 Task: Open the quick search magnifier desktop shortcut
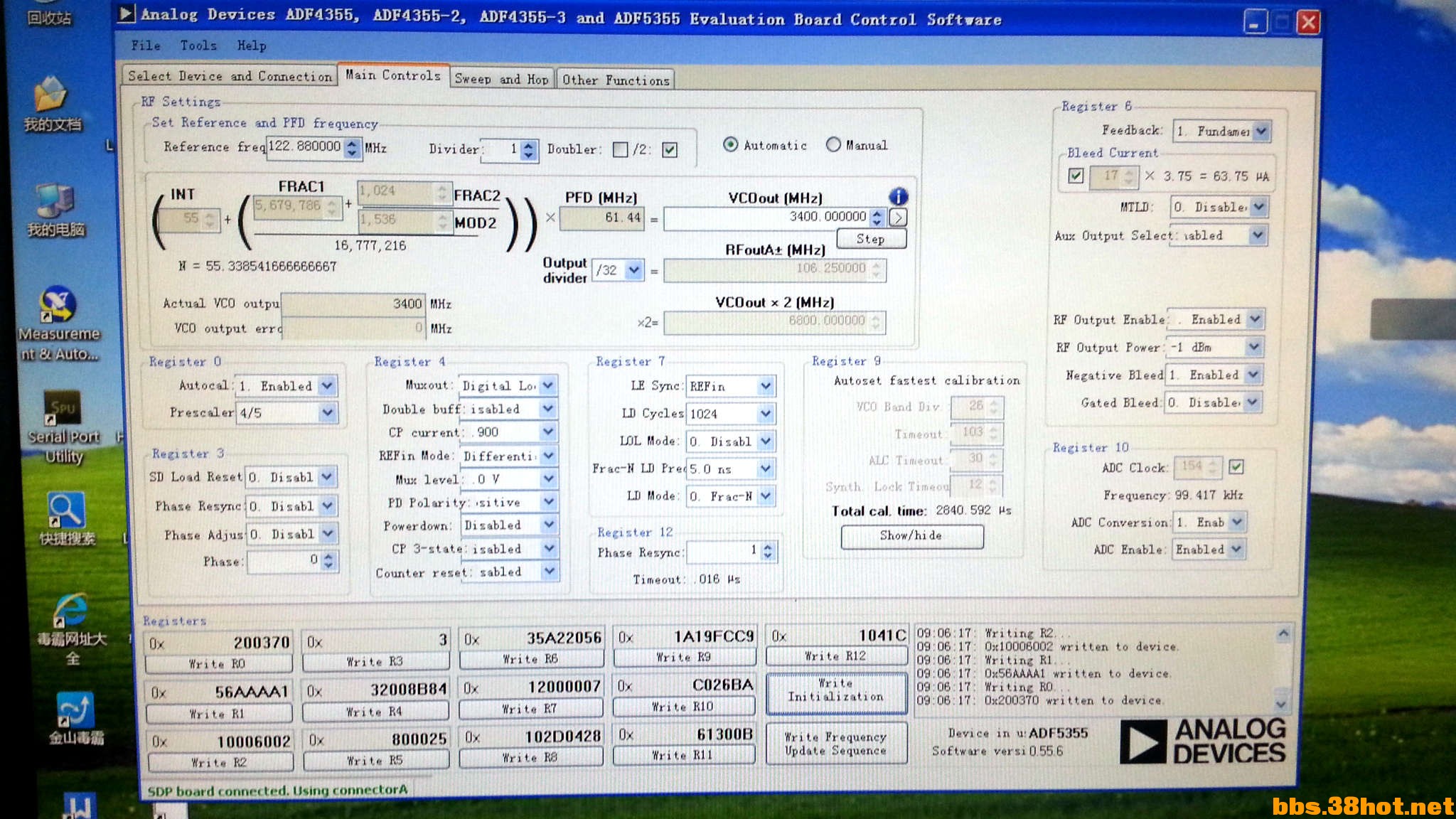point(66,519)
